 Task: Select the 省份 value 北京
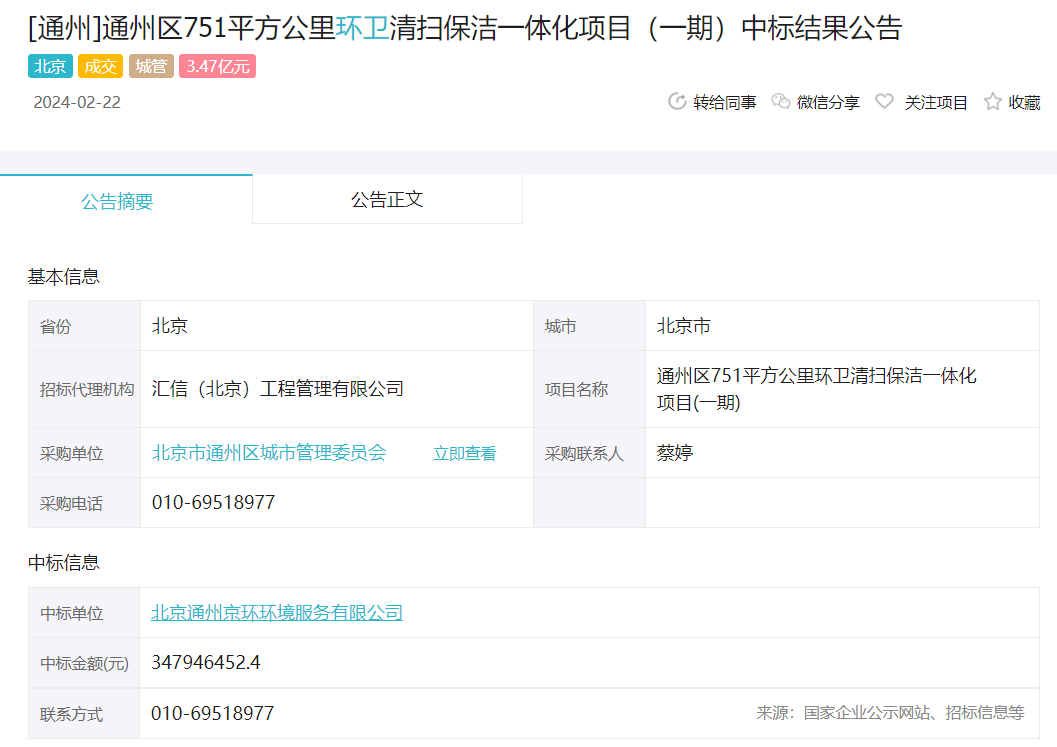[x=170, y=326]
